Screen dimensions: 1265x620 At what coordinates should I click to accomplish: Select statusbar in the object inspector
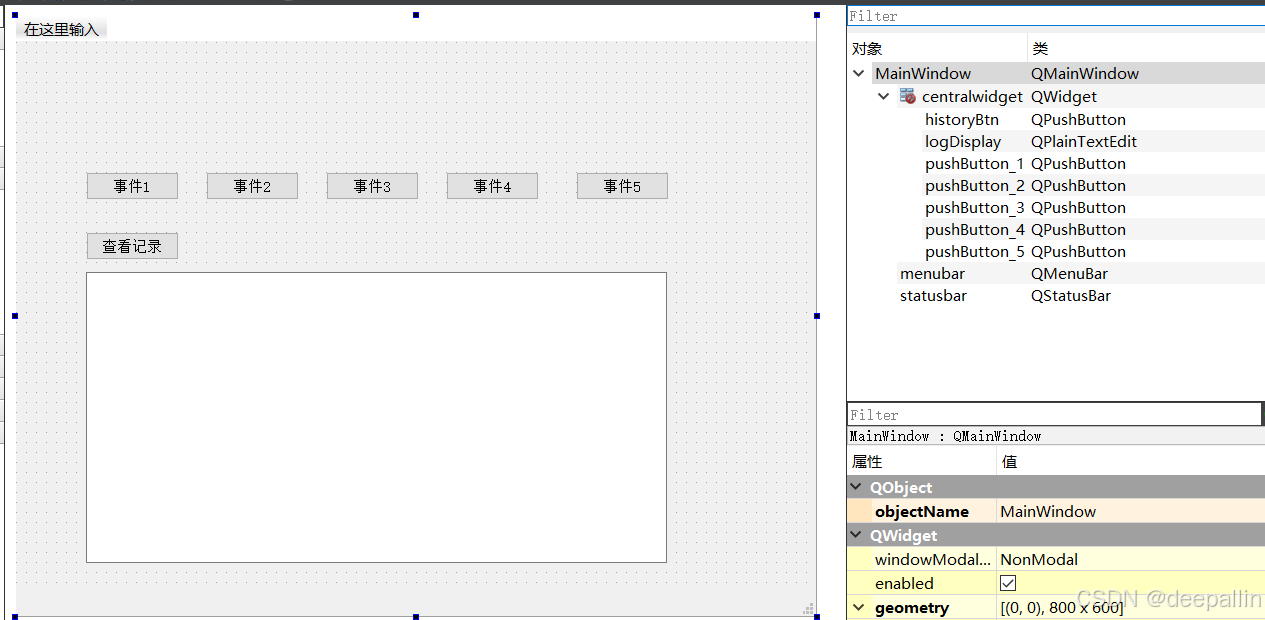click(x=933, y=295)
